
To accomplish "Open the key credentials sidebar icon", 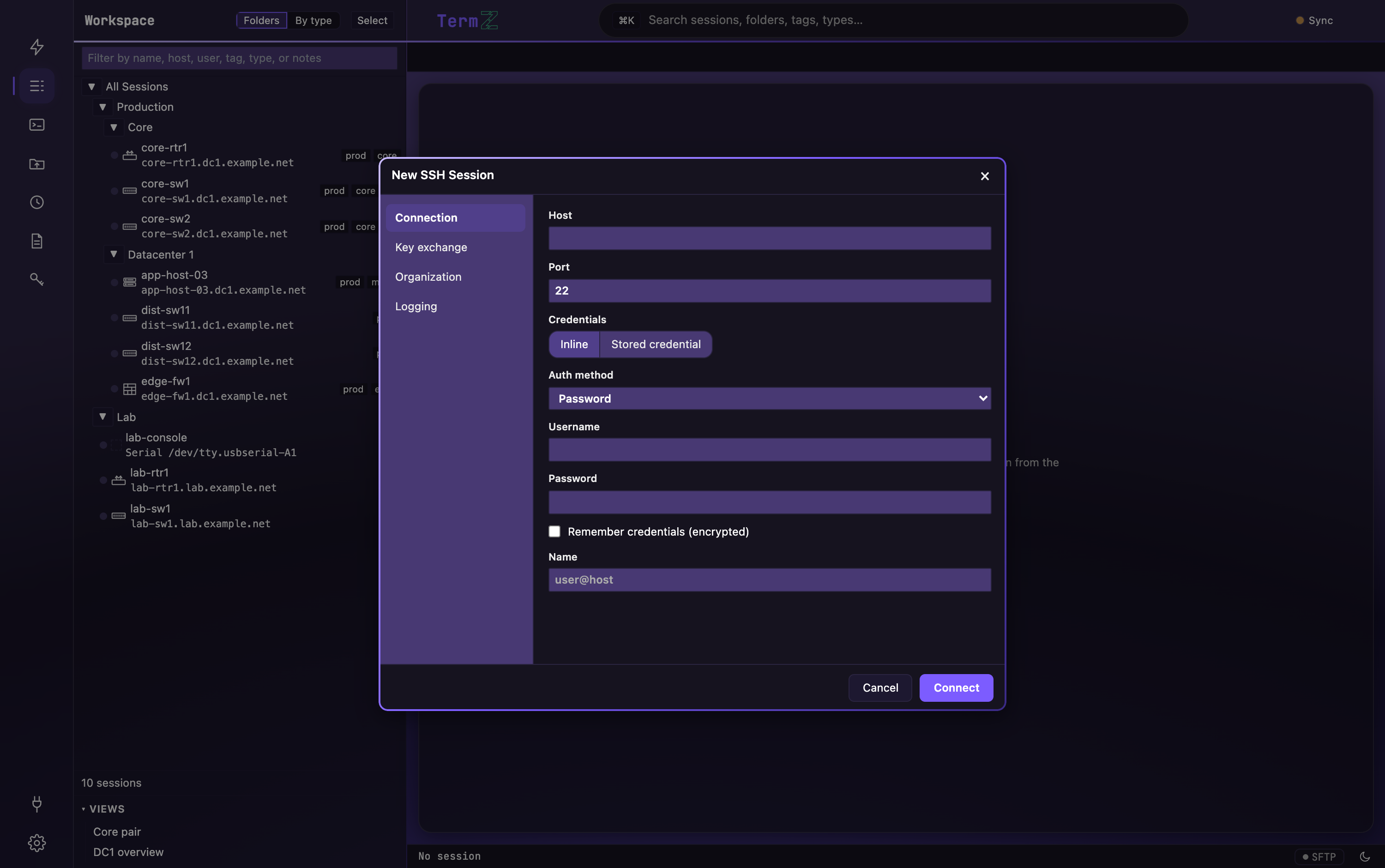I will coord(37,280).
